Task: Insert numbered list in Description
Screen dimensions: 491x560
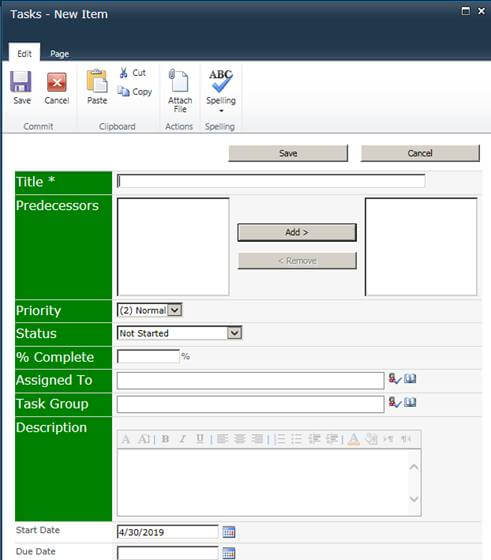Action: 279,439
